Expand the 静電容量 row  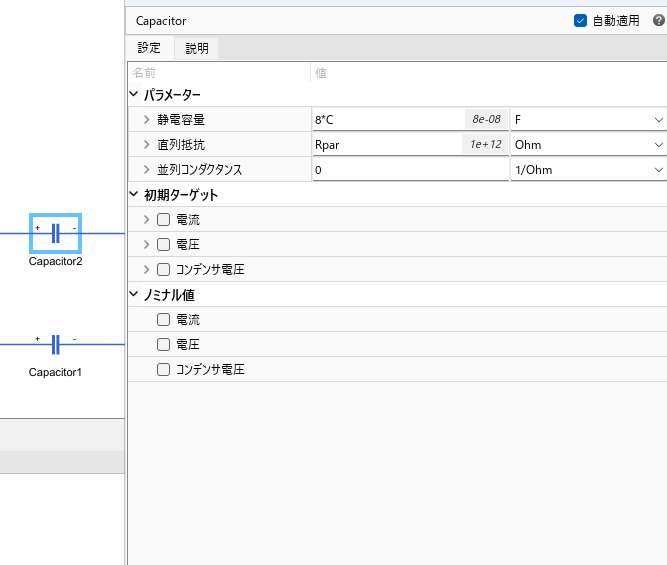[x=146, y=120]
